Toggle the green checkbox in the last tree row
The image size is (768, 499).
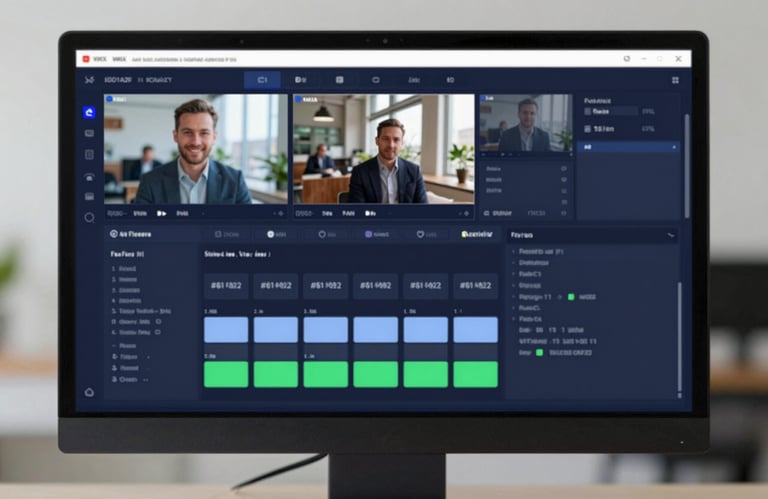click(539, 353)
